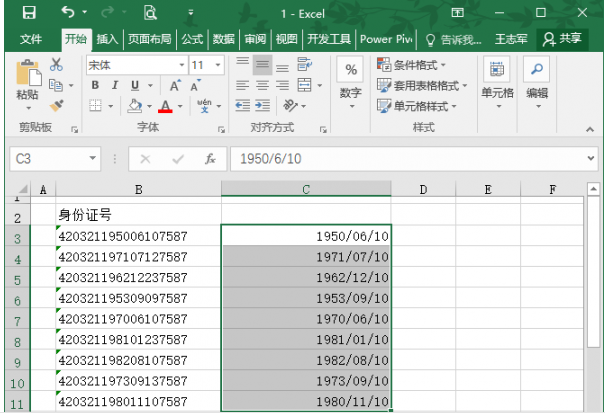Open the 编辑 editing group button

(537, 83)
